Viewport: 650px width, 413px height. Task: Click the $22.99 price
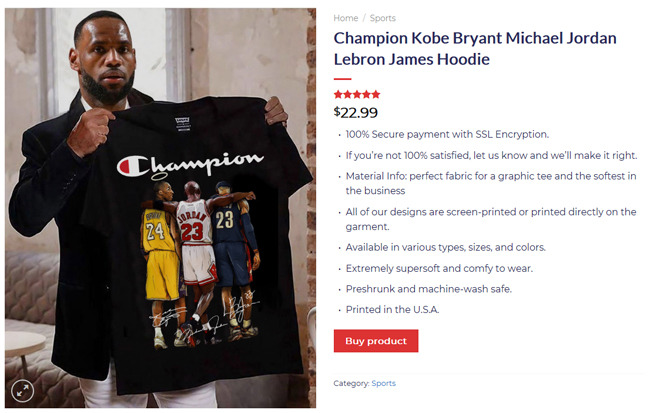[x=356, y=112]
